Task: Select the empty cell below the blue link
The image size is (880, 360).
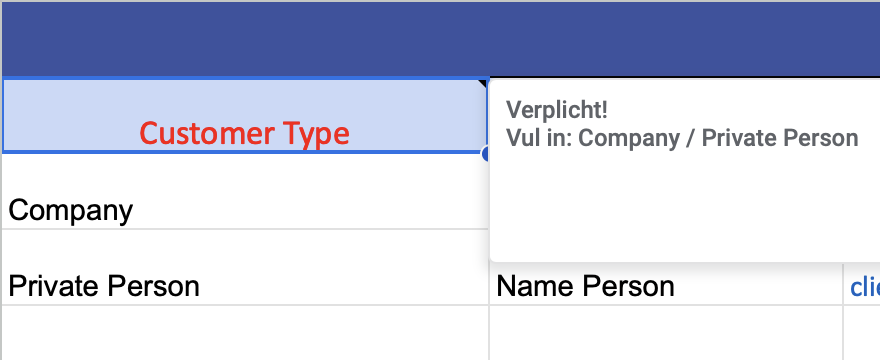Action: coord(862,333)
